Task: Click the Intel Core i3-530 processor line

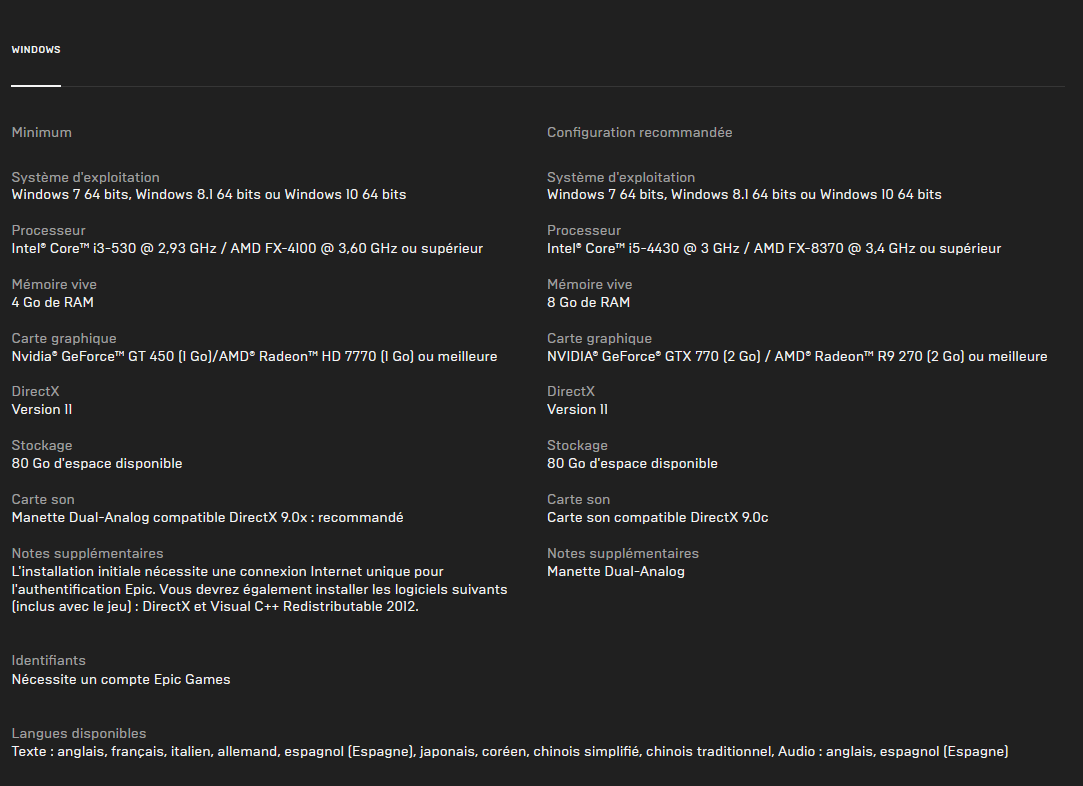Action: pyautogui.click(x=247, y=249)
